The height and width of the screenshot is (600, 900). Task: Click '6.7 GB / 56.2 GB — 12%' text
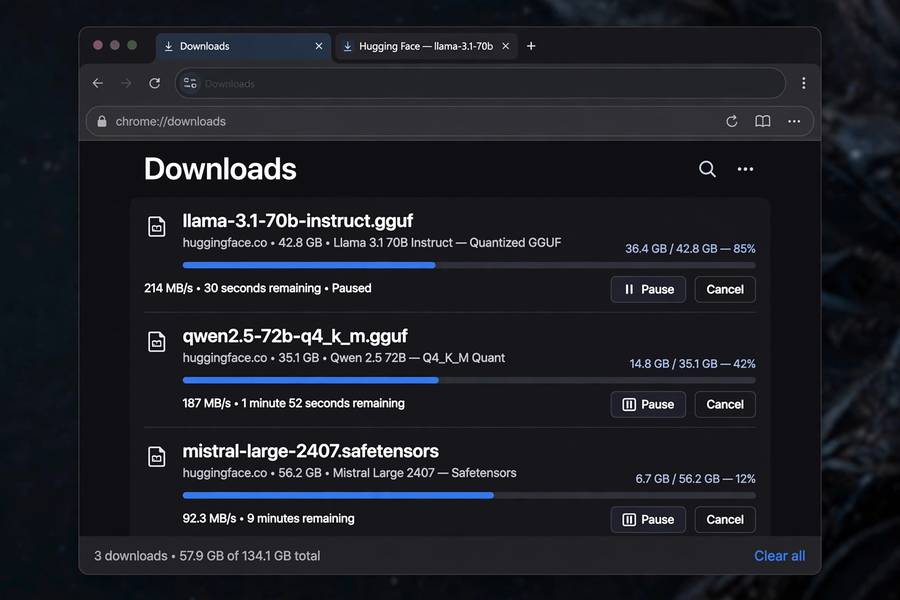[x=695, y=479]
